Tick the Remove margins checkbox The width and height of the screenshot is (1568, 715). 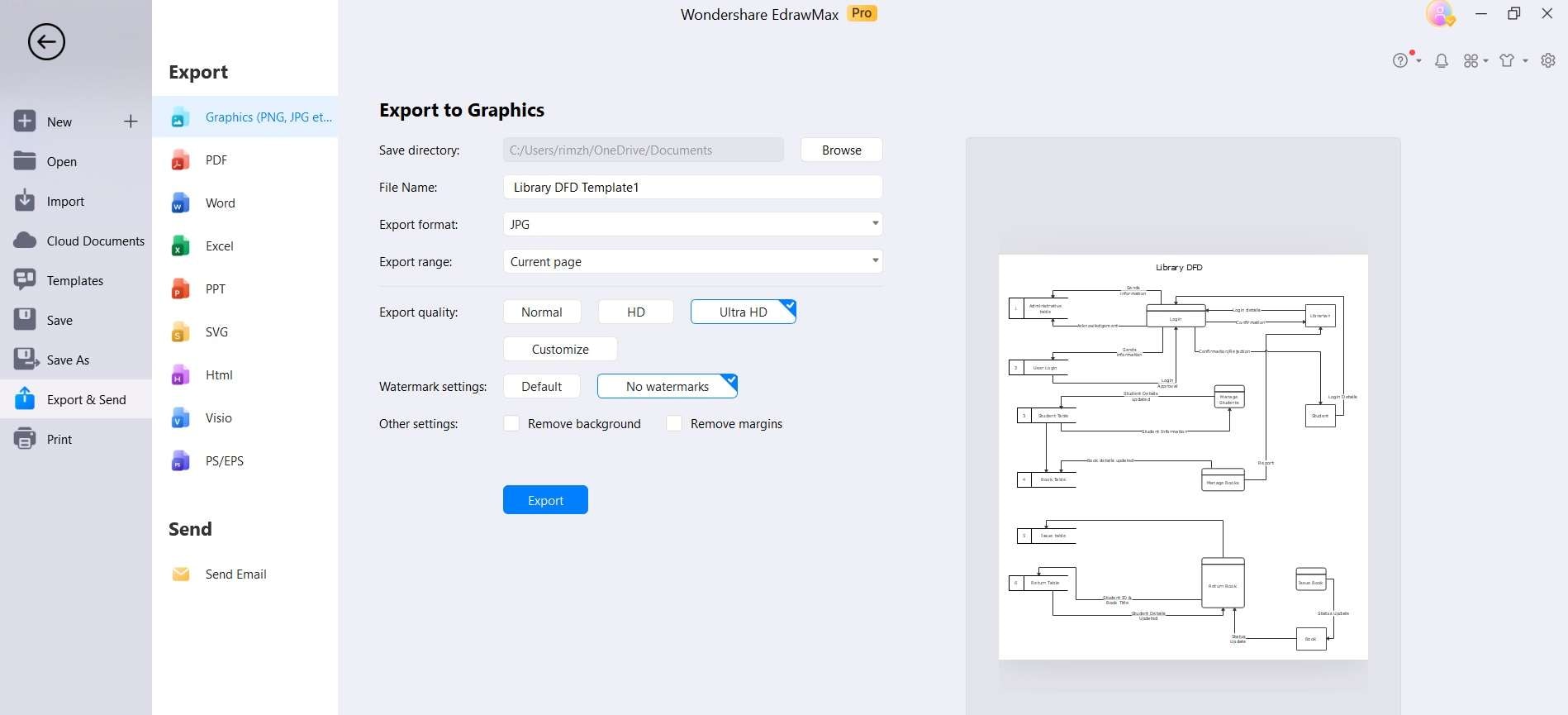click(675, 424)
